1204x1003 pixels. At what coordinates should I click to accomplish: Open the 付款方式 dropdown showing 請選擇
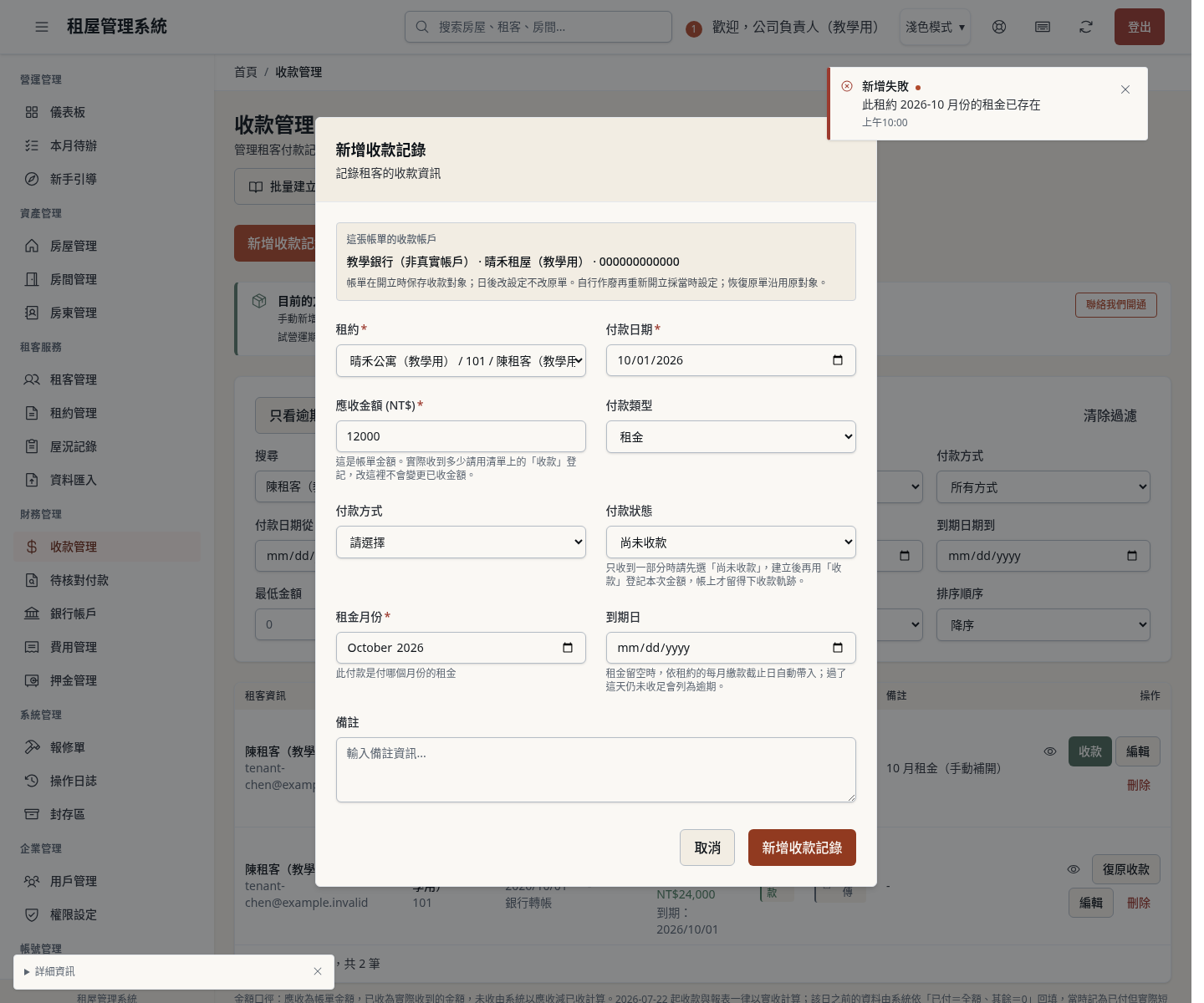461,542
